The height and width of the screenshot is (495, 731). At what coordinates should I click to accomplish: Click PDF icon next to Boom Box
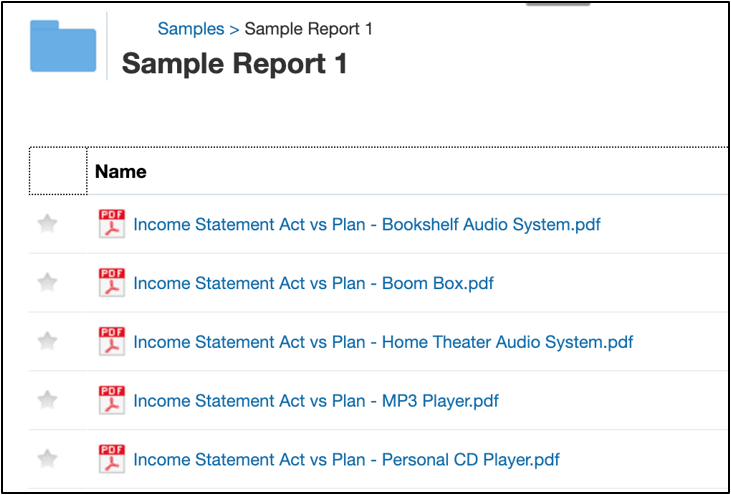click(112, 283)
